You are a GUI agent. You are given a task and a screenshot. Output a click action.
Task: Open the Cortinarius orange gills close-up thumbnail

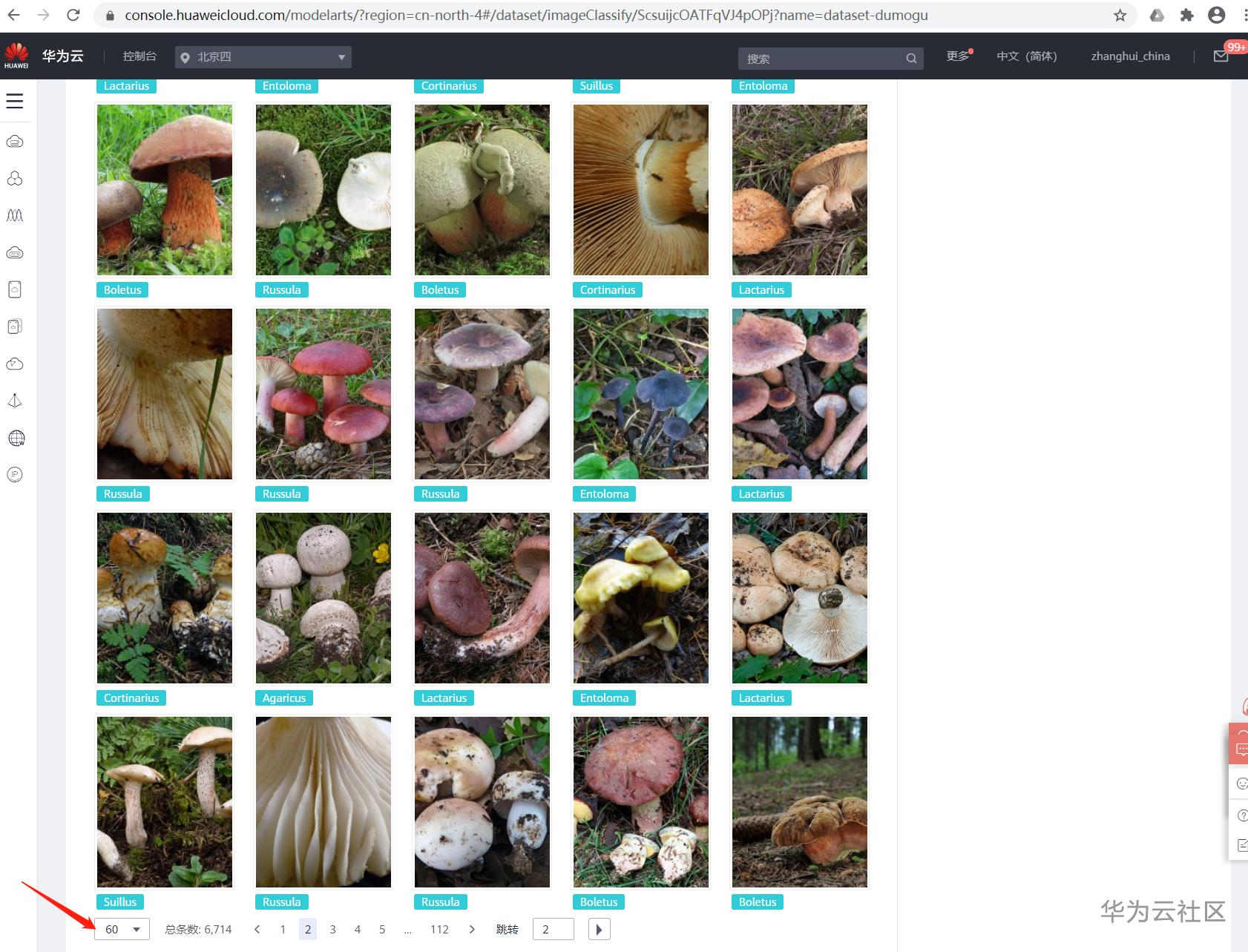641,190
